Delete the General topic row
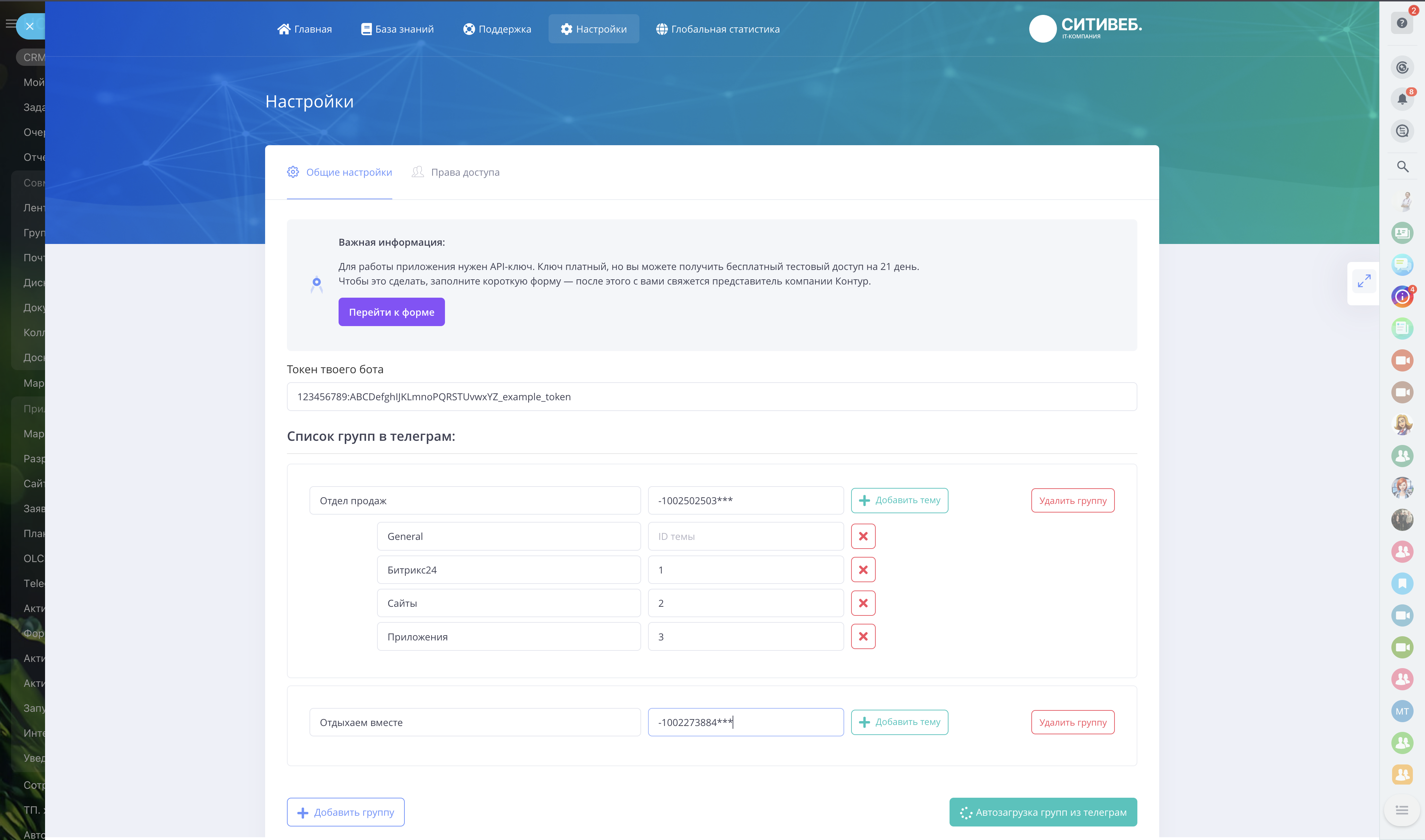1425x840 pixels. point(863,536)
